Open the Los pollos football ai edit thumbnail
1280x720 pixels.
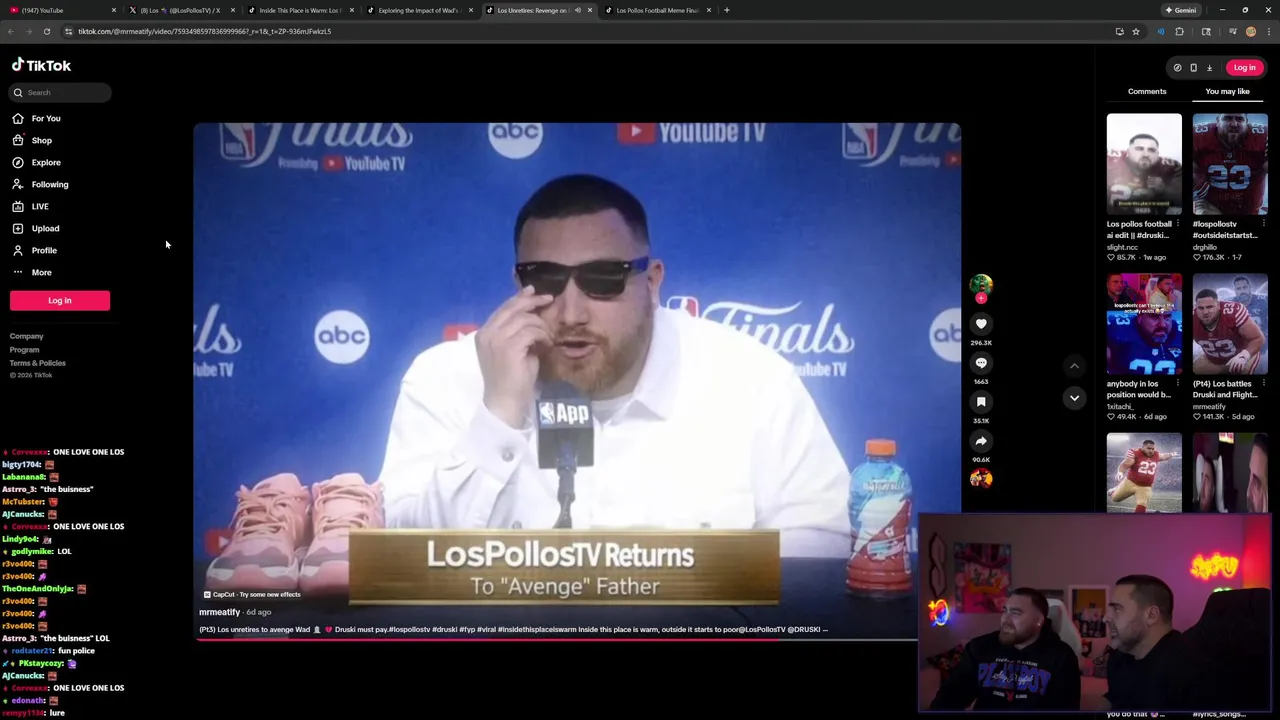click(x=1144, y=164)
